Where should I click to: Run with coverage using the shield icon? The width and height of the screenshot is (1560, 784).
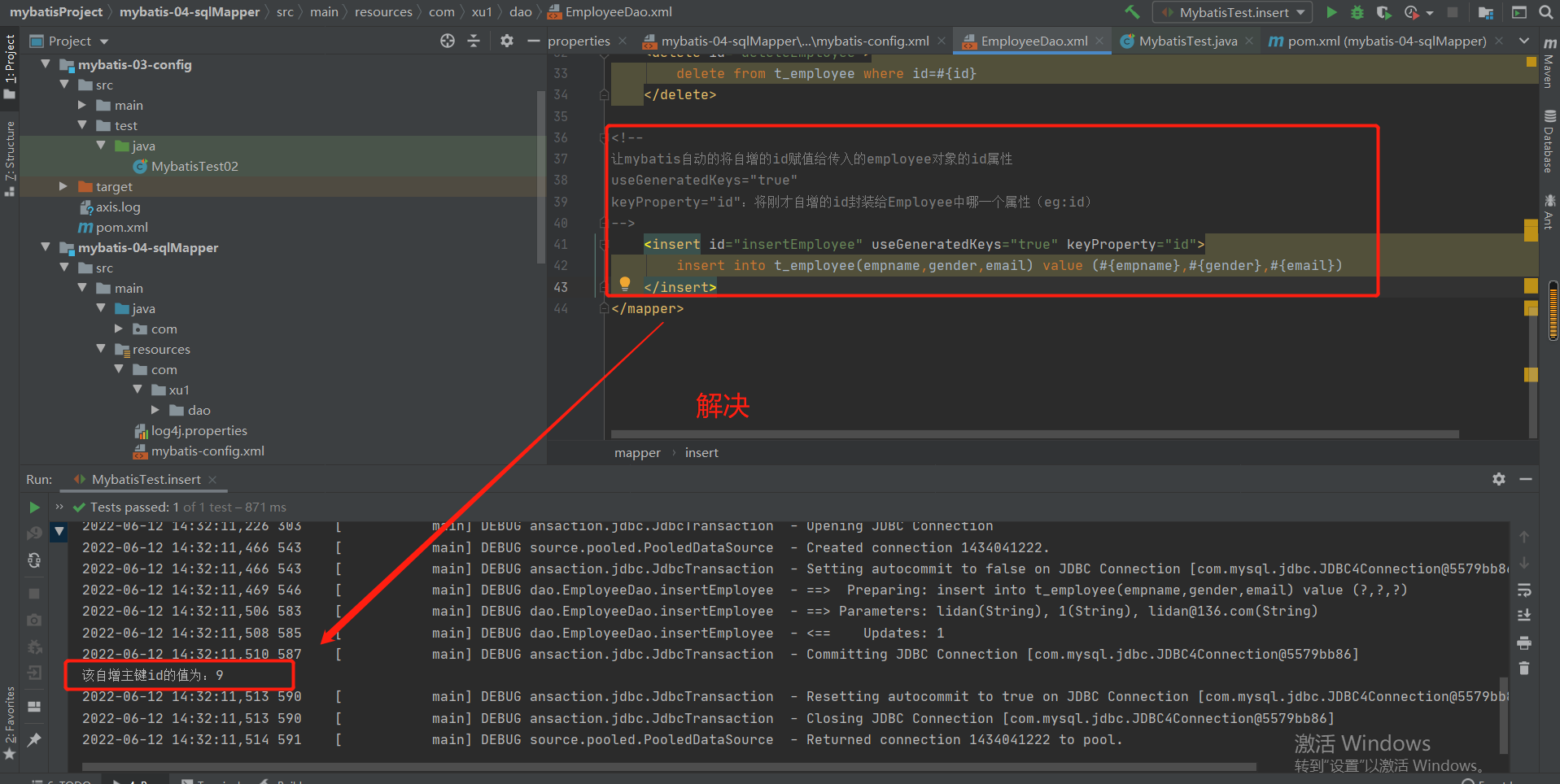pyautogui.click(x=1383, y=12)
